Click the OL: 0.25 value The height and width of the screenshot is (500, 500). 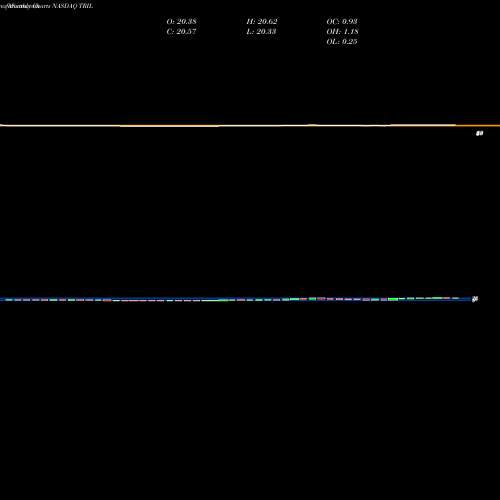[x=342, y=41]
